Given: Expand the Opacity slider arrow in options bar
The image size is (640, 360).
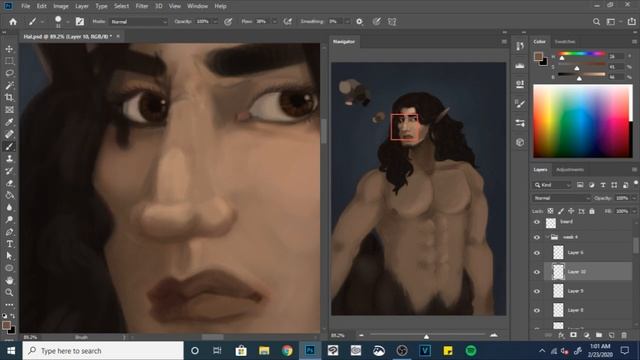Looking at the screenshot, I should [215, 22].
